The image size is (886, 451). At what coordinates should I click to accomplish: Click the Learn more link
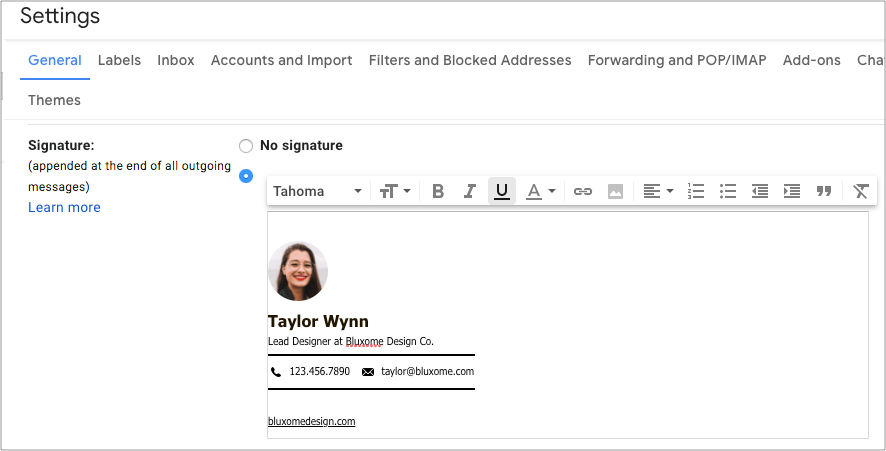click(x=64, y=207)
